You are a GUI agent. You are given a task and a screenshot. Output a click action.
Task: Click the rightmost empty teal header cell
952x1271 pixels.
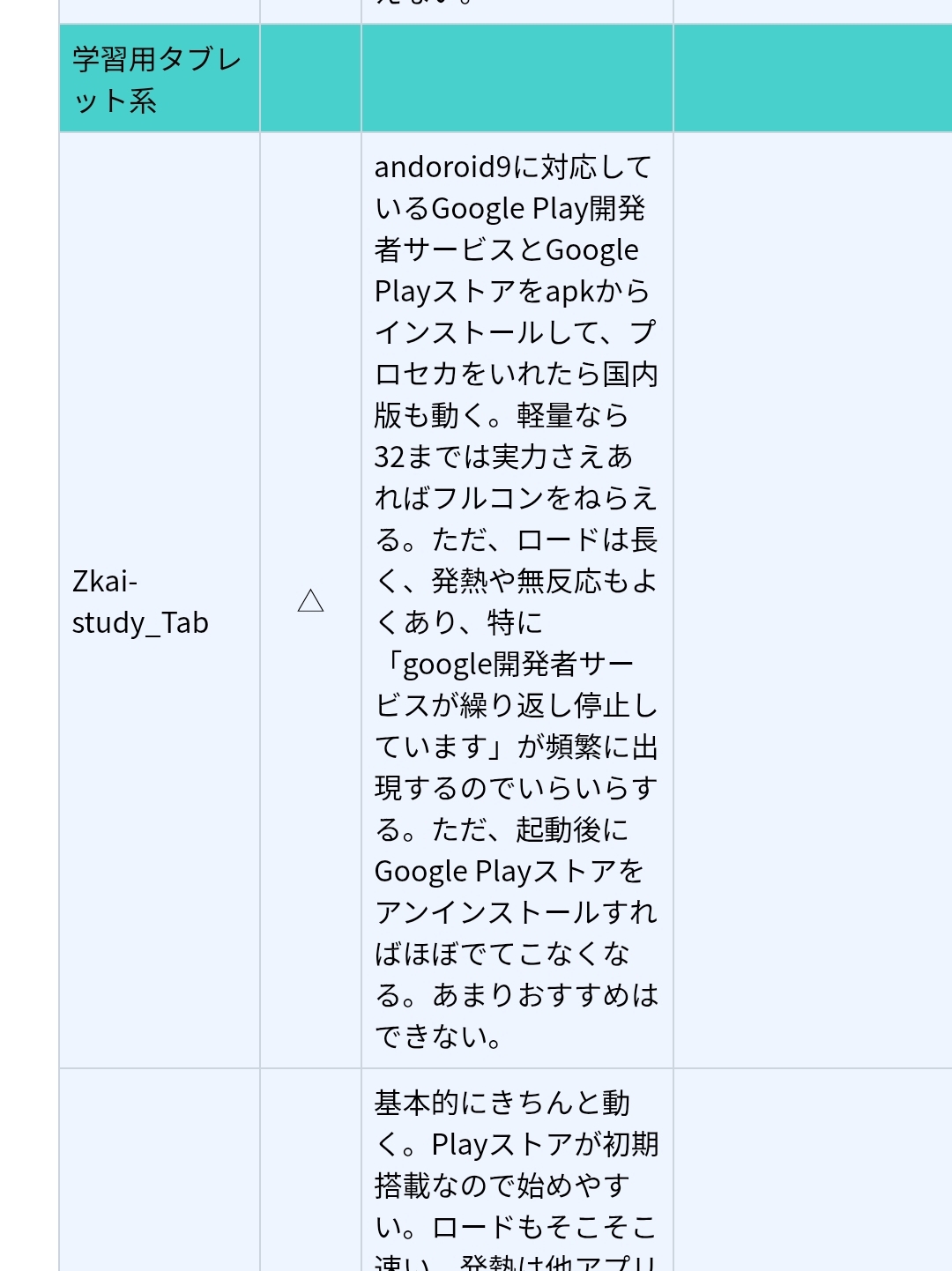[812, 79]
